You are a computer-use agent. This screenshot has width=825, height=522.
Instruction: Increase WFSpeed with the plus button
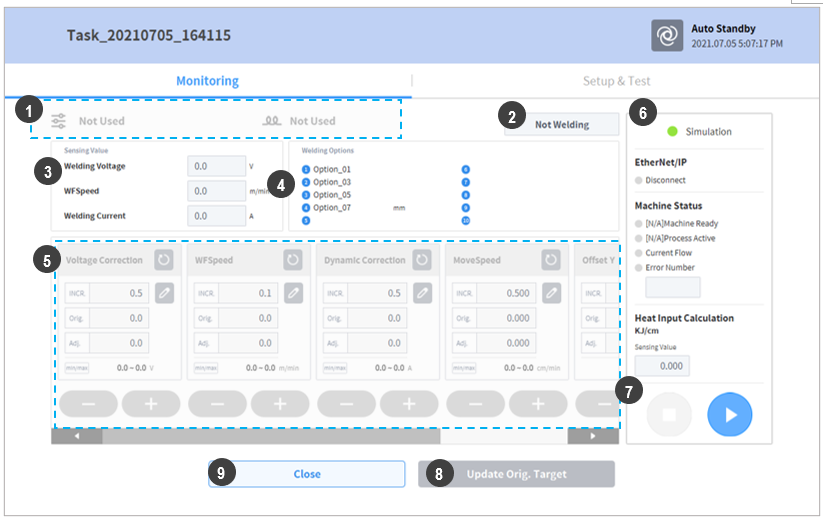(x=279, y=404)
